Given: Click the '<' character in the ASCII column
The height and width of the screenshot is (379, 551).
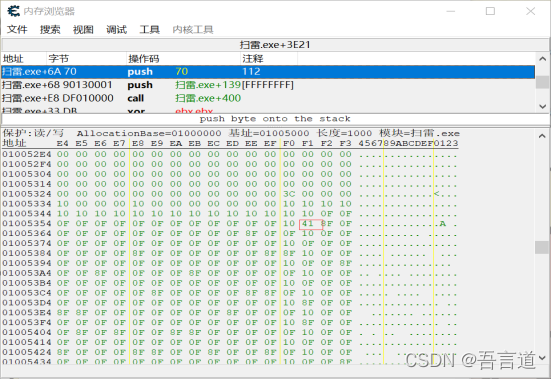Looking at the screenshot, I should click(x=437, y=194).
